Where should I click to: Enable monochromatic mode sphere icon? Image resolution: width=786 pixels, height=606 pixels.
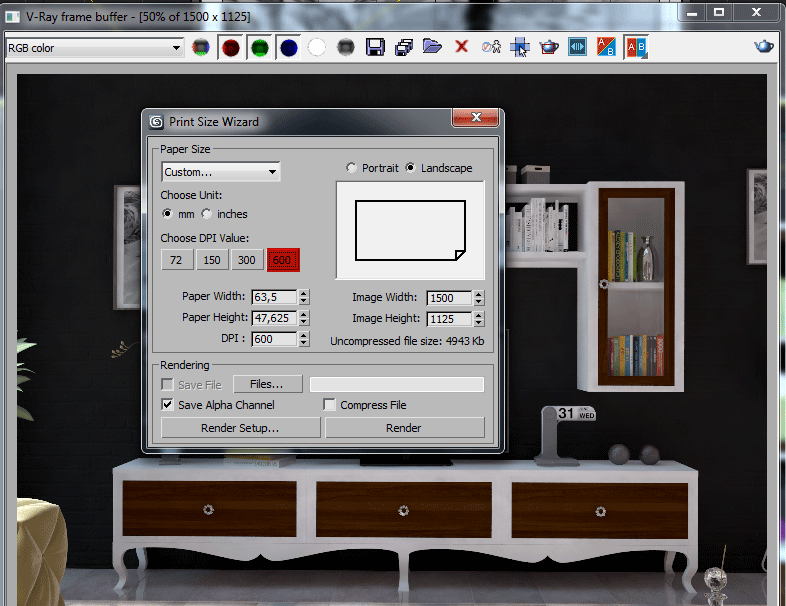(345, 48)
